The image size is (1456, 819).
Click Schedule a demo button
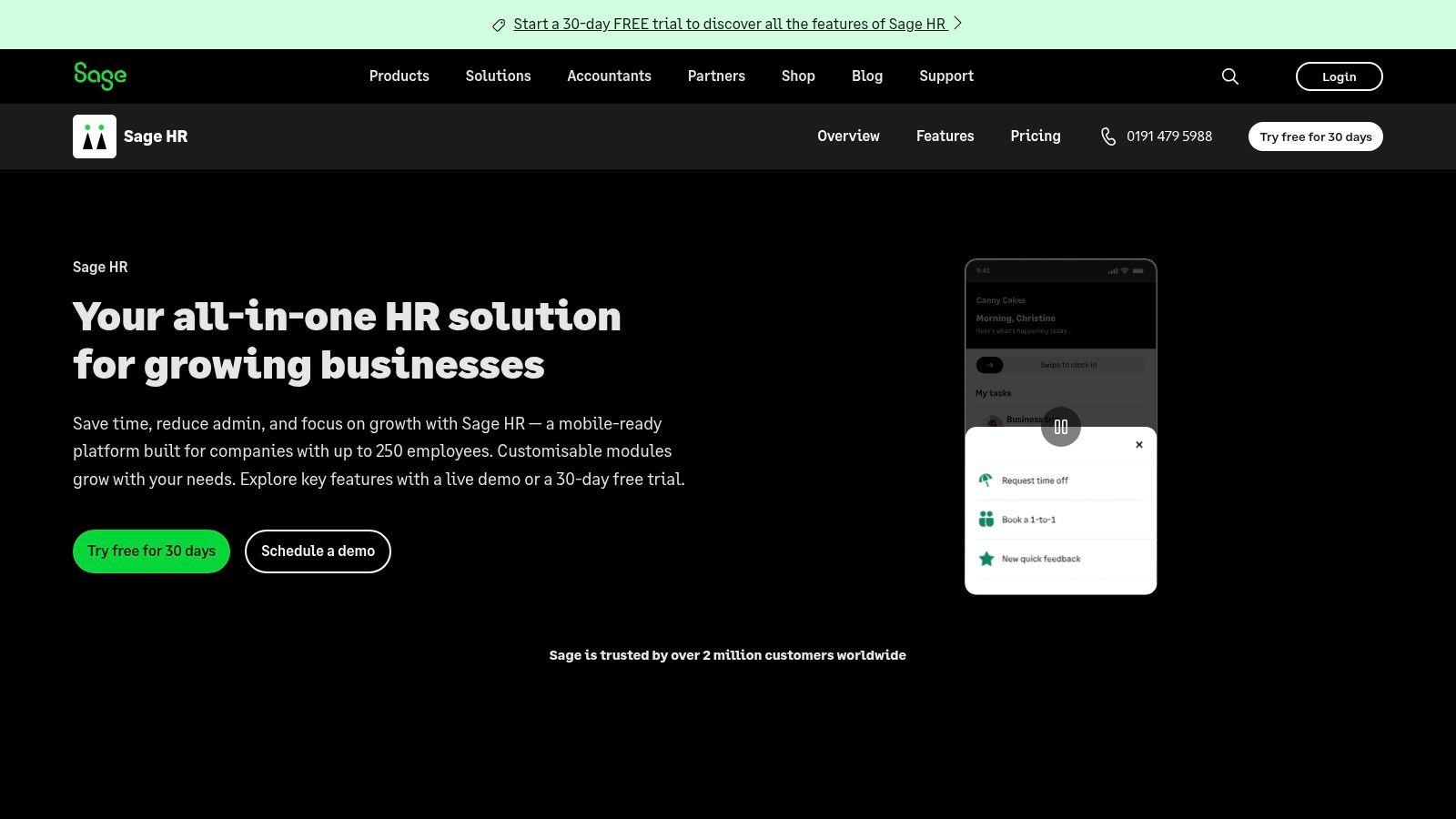tap(318, 551)
